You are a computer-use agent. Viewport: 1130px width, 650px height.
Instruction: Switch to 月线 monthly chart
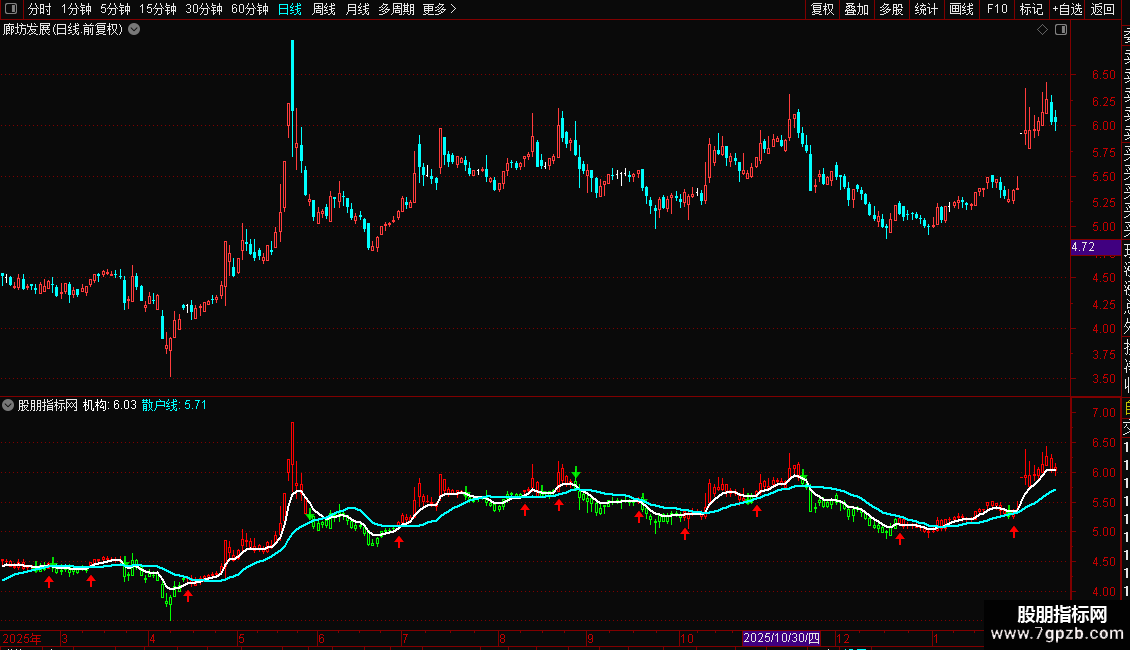[357, 9]
